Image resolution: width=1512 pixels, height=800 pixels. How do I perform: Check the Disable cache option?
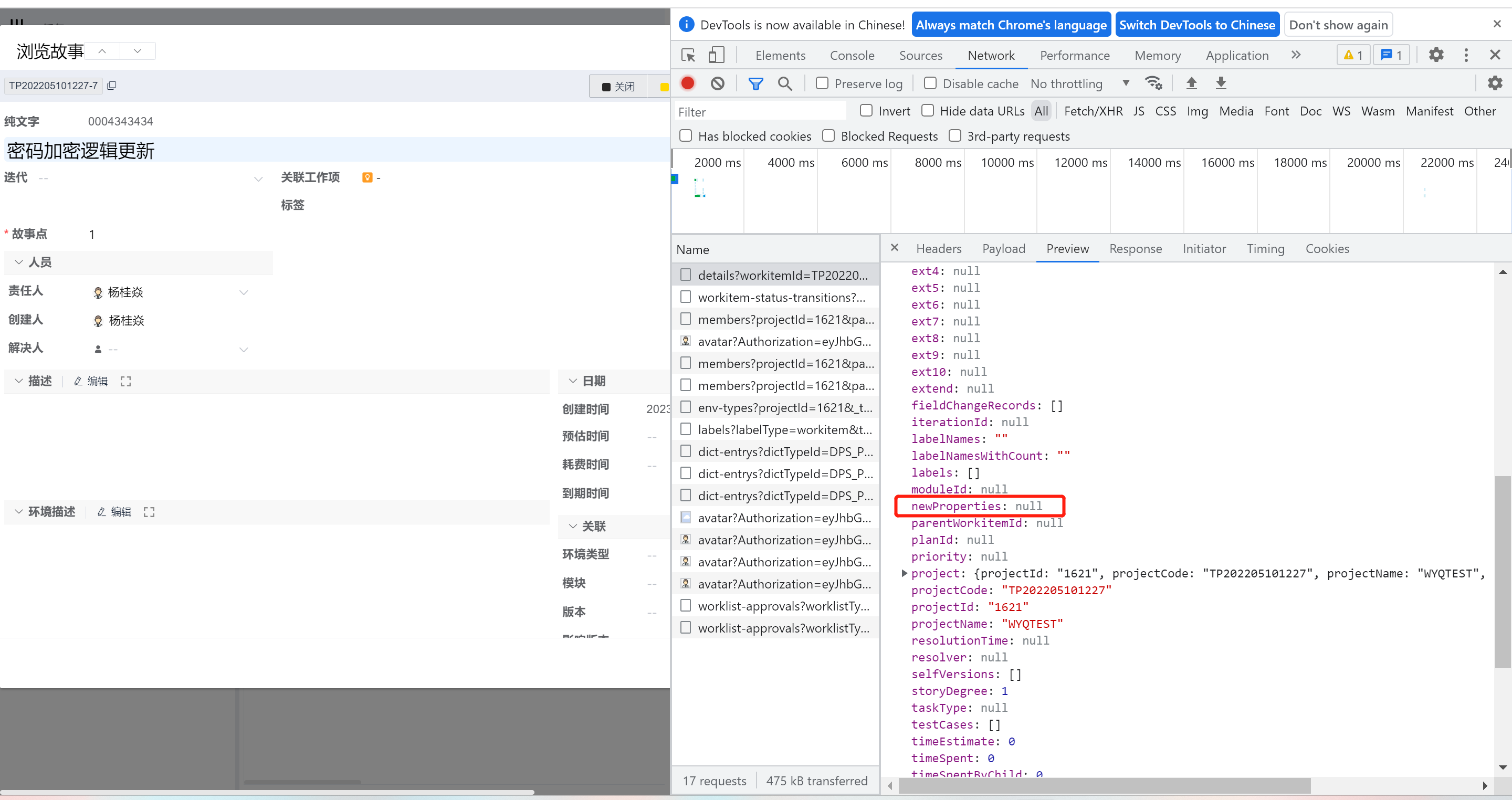point(930,83)
